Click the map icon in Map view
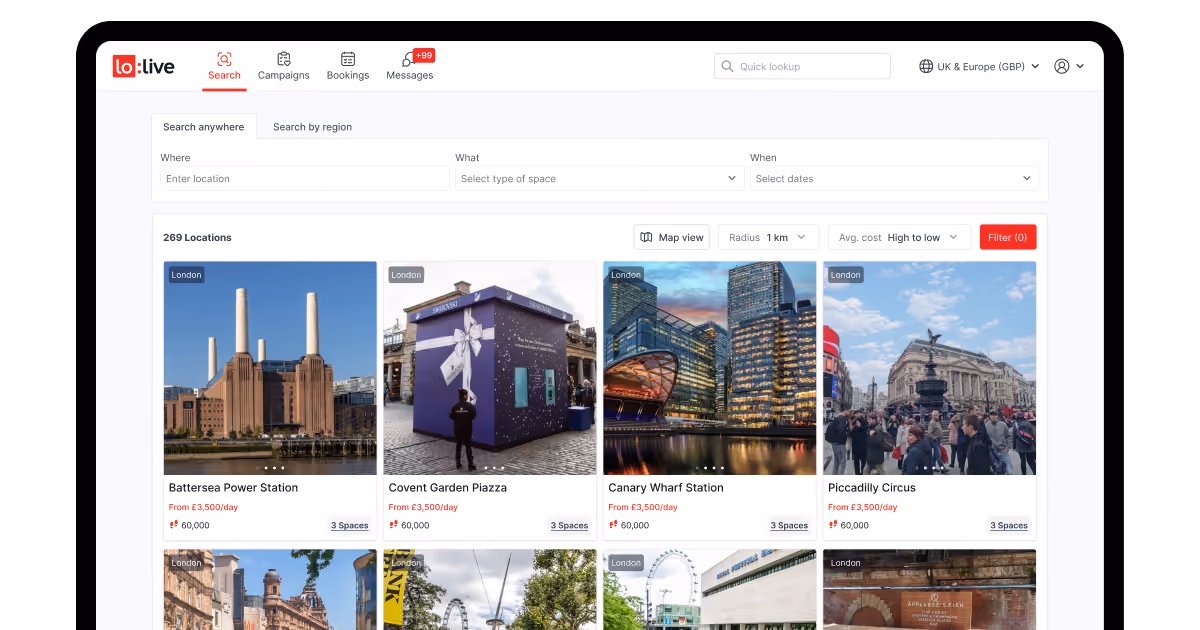The height and width of the screenshot is (630, 1200). (x=647, y=237)
